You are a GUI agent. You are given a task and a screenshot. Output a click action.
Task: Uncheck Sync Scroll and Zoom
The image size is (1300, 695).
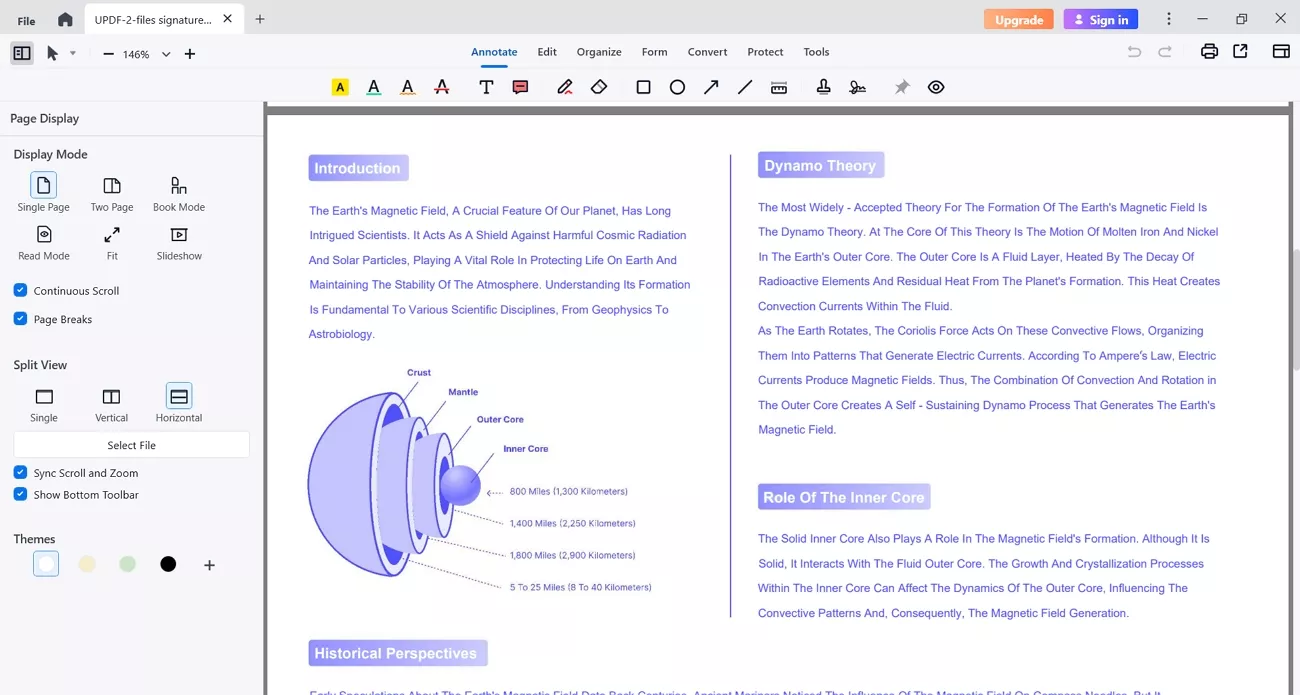coord(20,472)
